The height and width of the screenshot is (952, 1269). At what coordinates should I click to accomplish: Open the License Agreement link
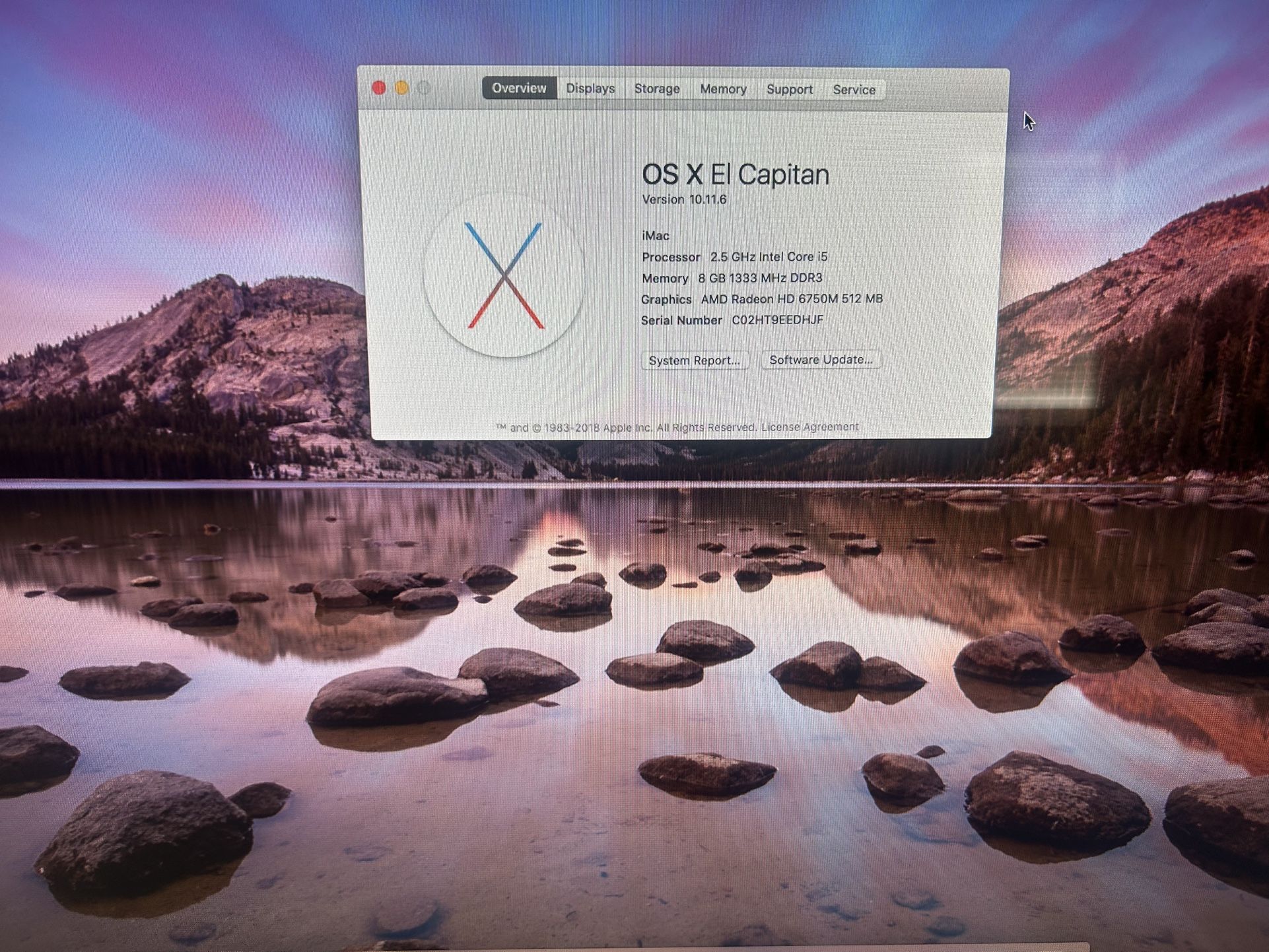point(810,427)
